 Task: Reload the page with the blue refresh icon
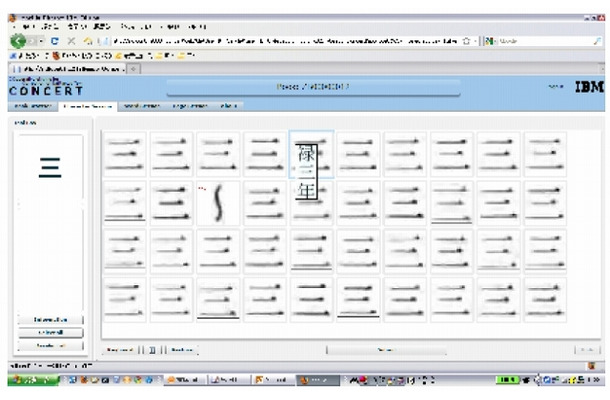click(x=55, y=41)
